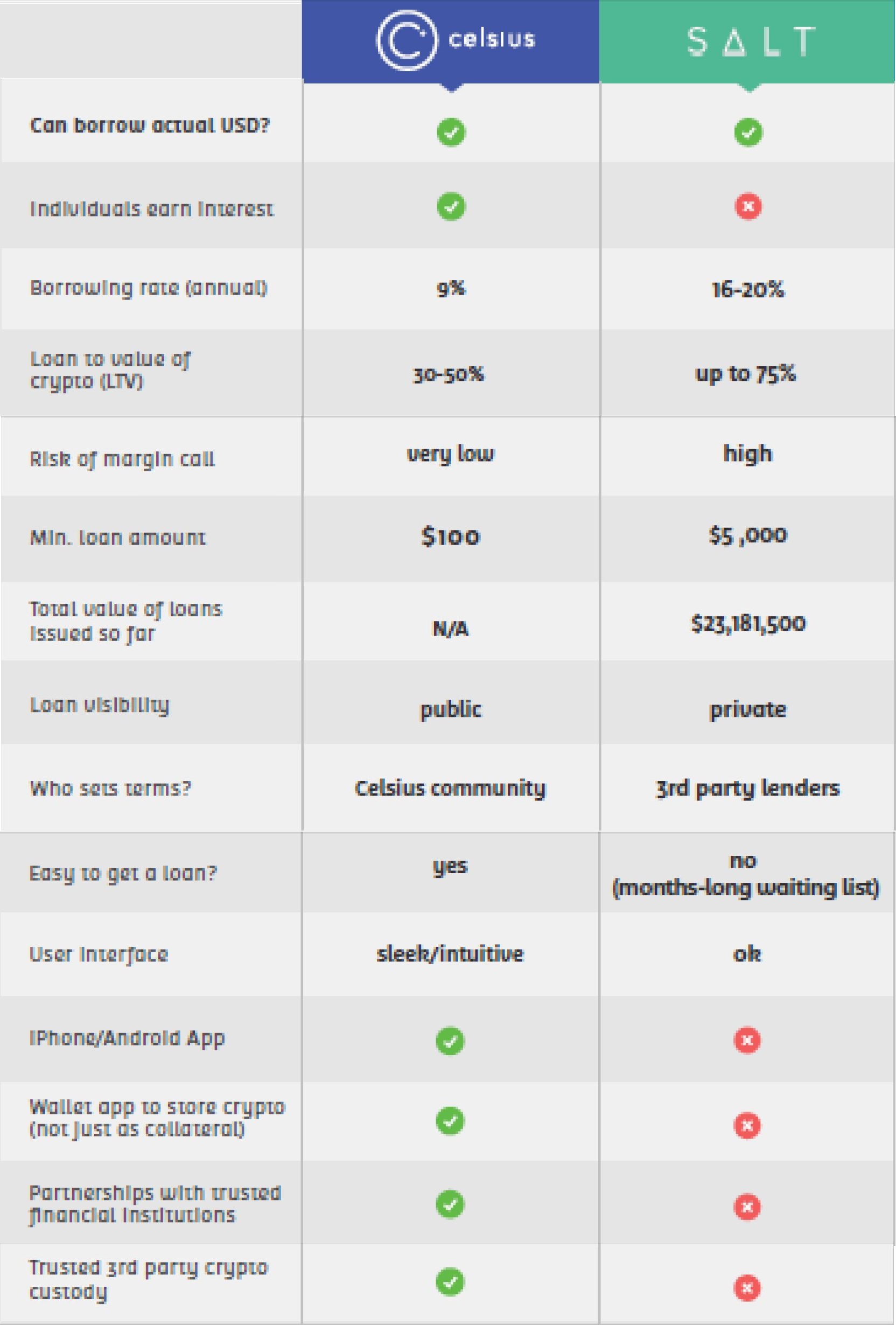Click SALT red cross for individuals earn interest
896x1325 pixels.
(748, 206)
